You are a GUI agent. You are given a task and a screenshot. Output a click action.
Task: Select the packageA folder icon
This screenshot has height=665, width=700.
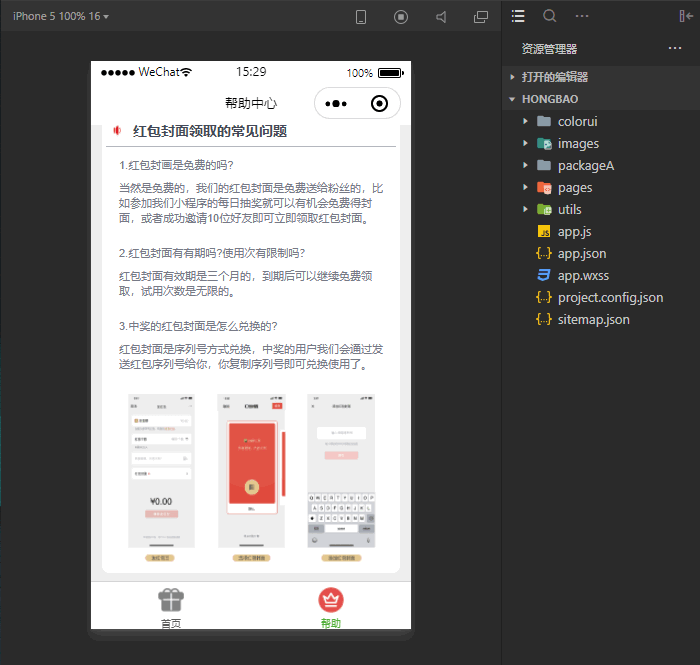[544, 165]
